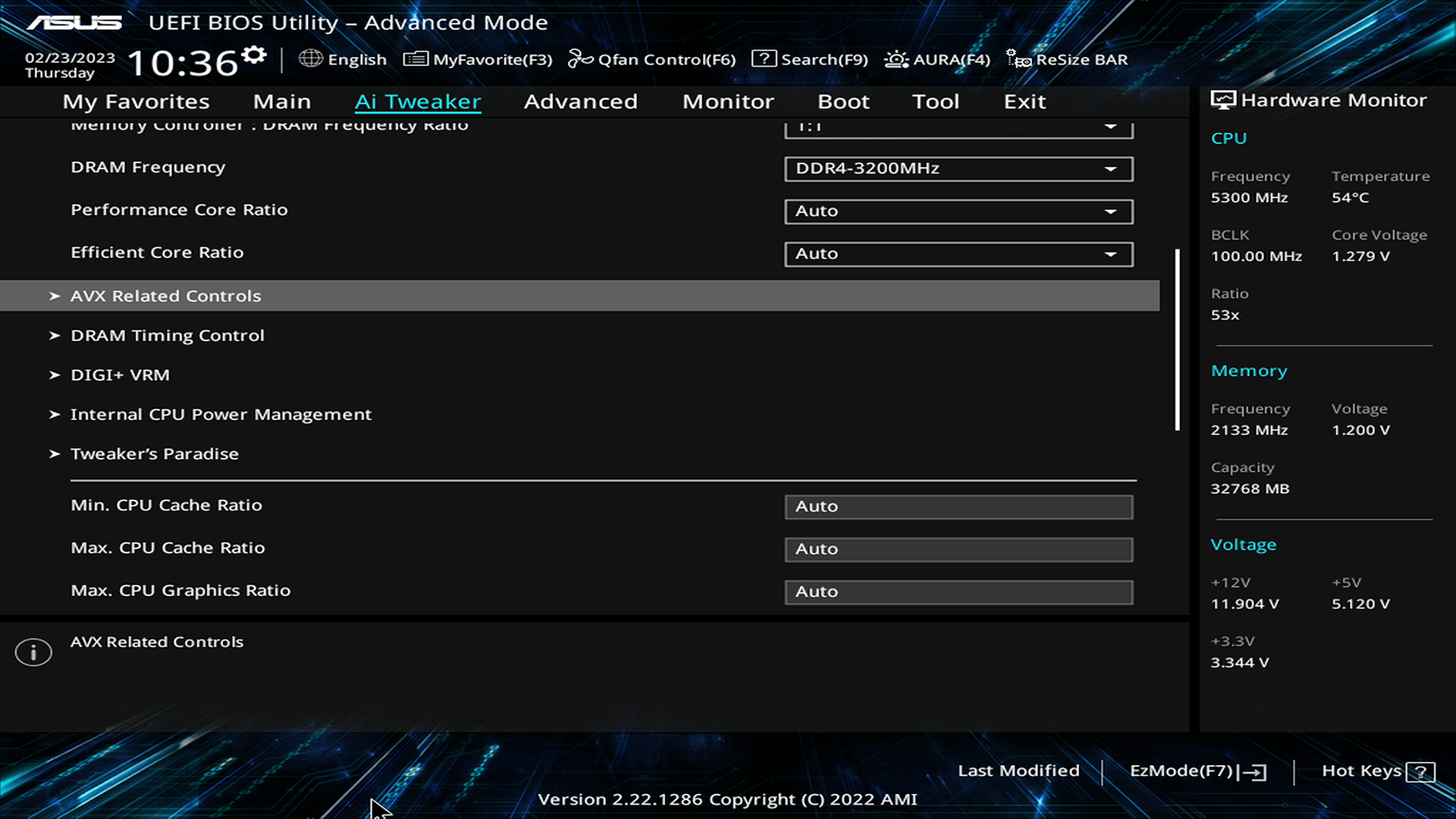Open the Tool tab
1456x819 pixels.
936,102
